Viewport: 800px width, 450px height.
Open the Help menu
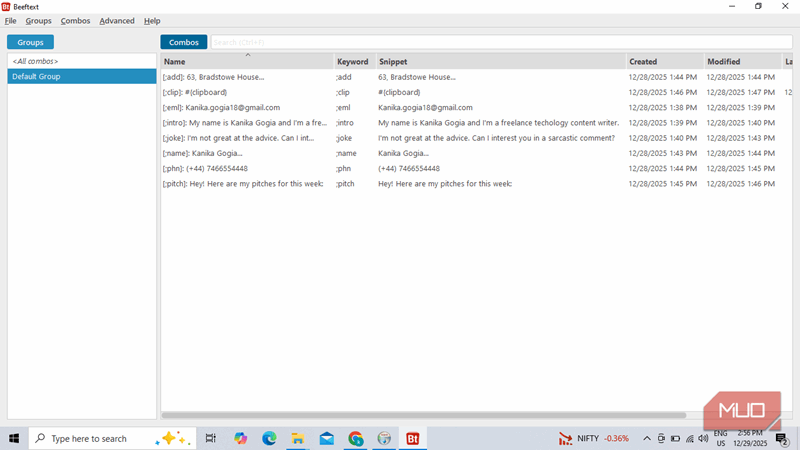(x=152, y=21)
